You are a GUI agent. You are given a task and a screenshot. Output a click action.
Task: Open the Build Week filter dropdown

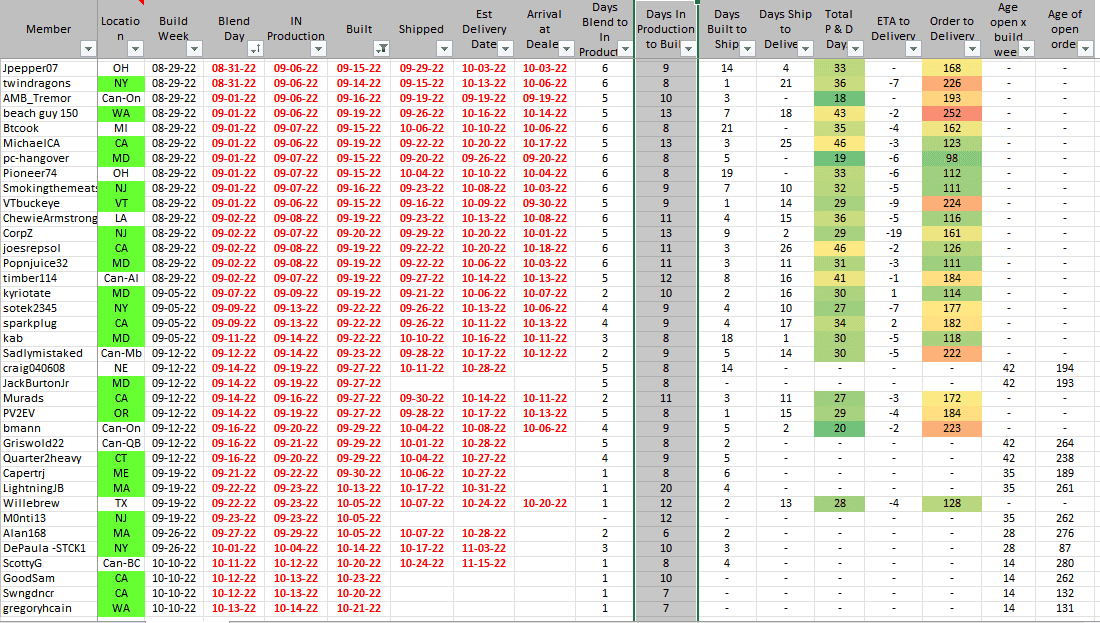[x=194, y=49]
